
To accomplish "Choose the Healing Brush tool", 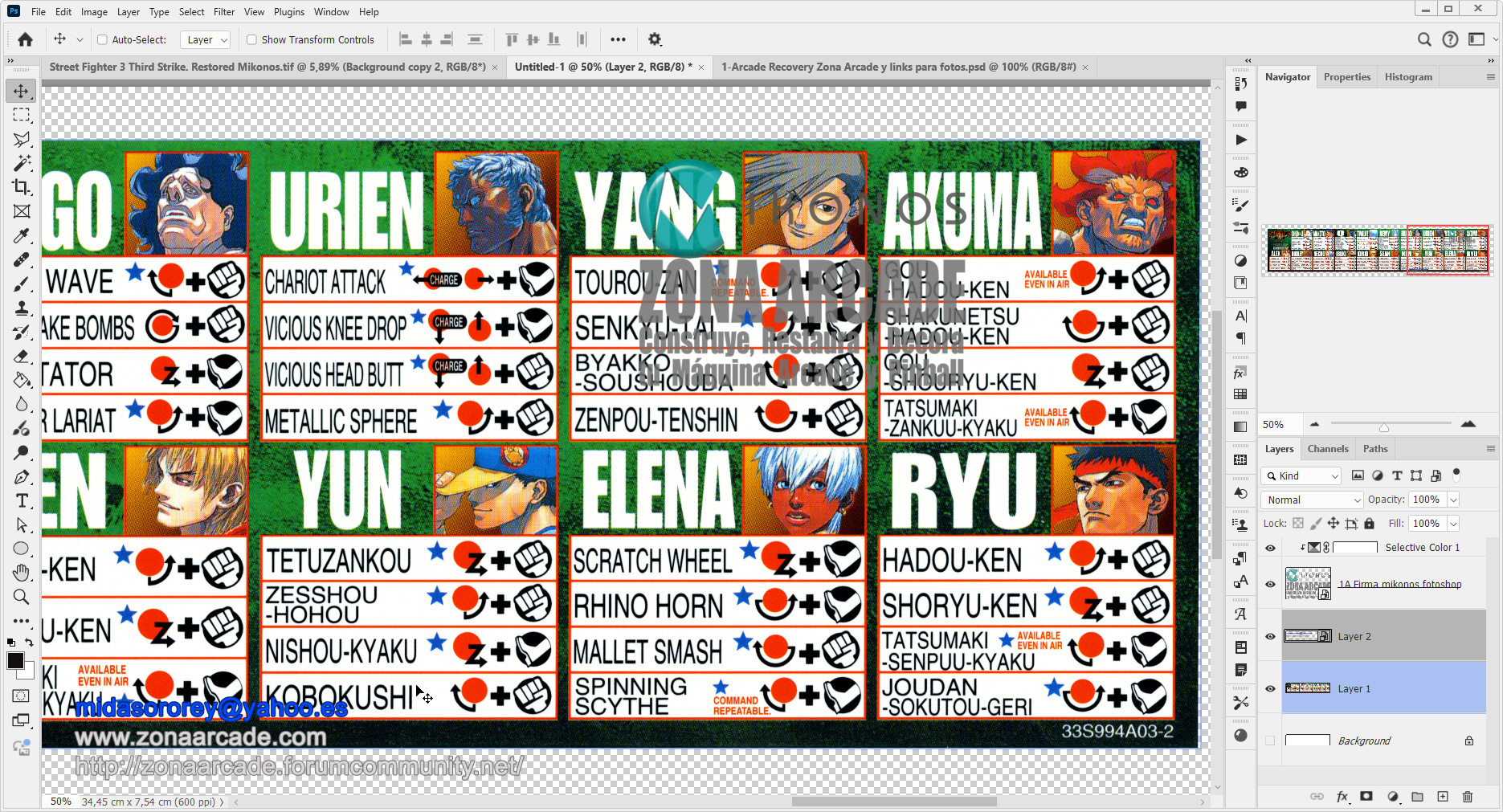I will [22, 259].
